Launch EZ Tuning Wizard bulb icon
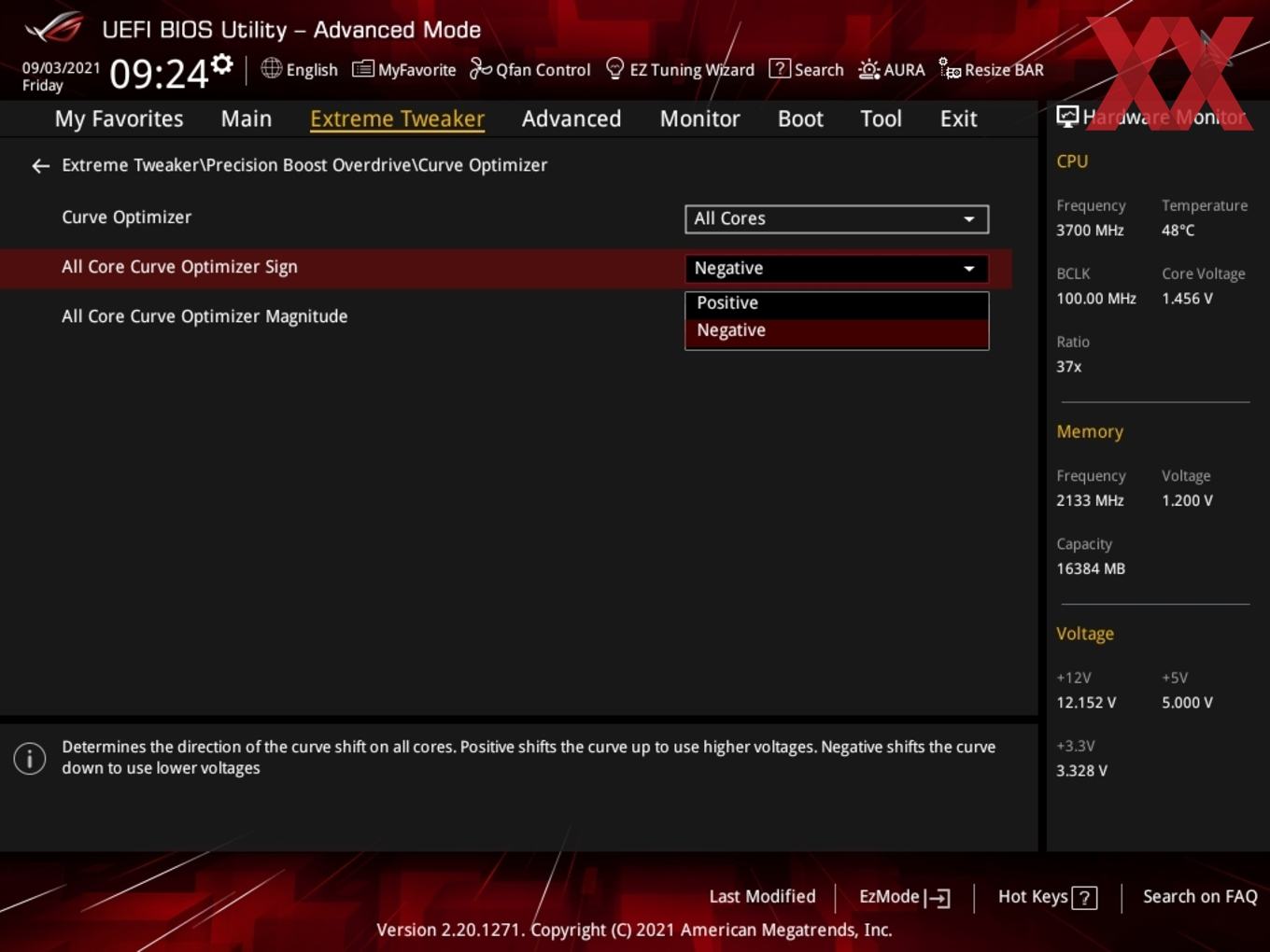This screenshot has height=952, width=1270. coord(614,68)
